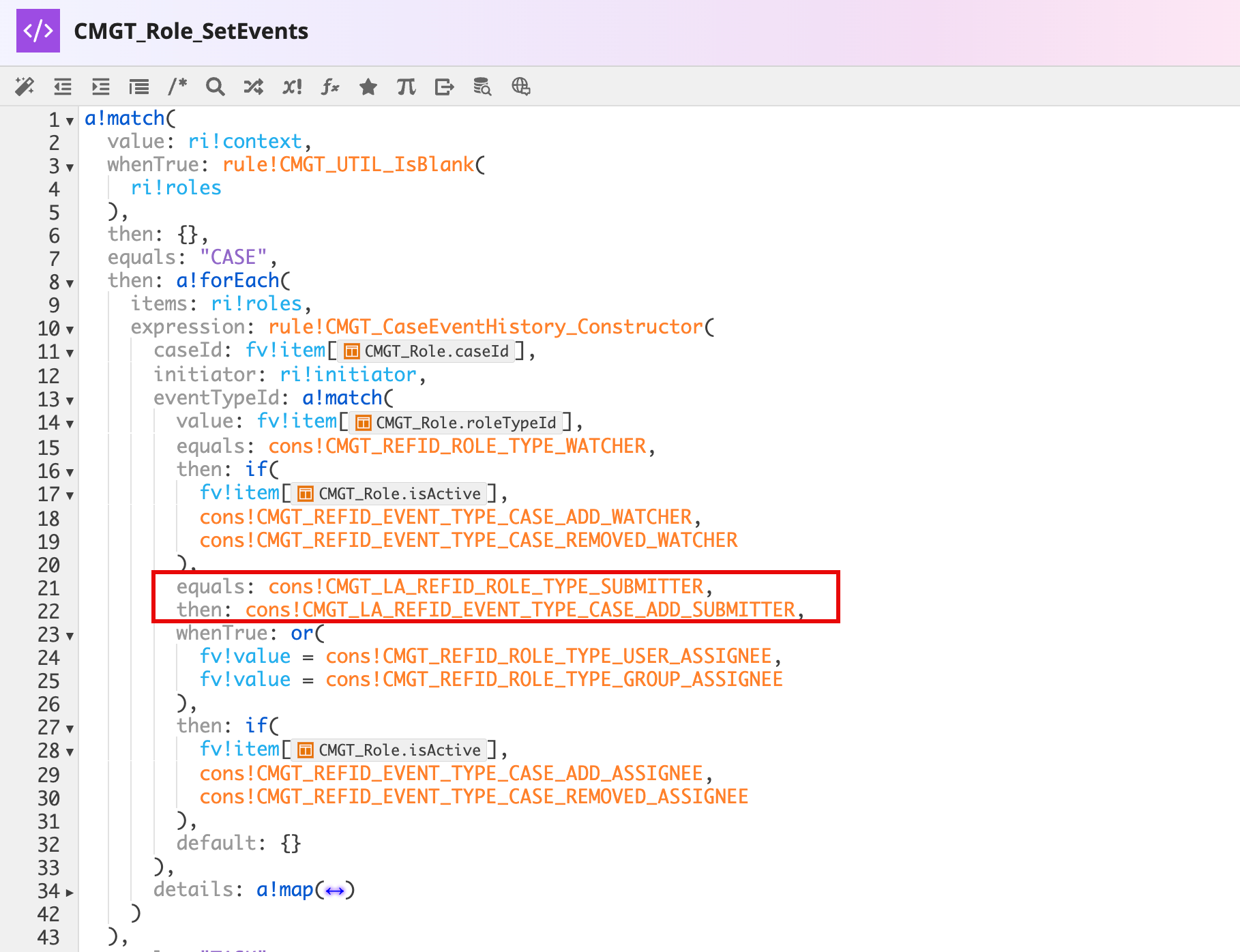Click cons!CMGT_REFID_ROLE_TYPE_GROUP_ASSIGNEE constant
Screen dimensions: 1240x952
[x=554, y=679]
